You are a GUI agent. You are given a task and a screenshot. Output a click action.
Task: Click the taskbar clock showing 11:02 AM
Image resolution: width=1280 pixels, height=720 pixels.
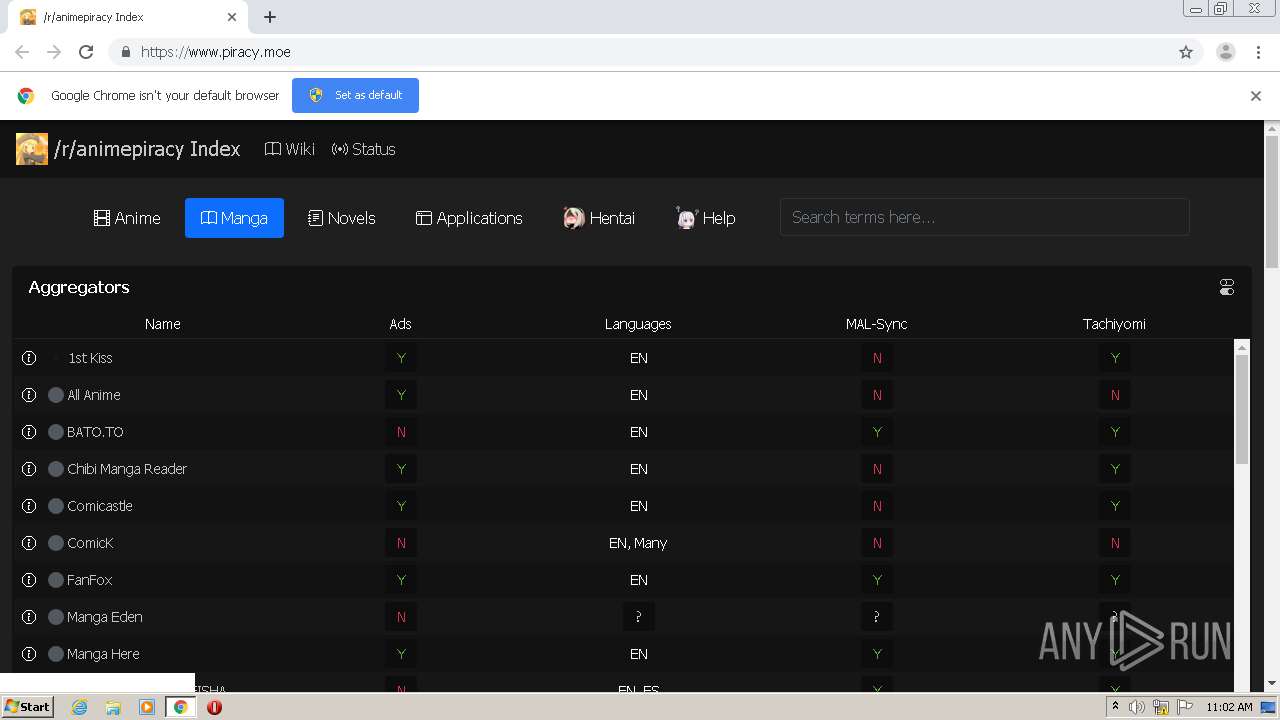pyautogui.click(x=1229, y=707)
